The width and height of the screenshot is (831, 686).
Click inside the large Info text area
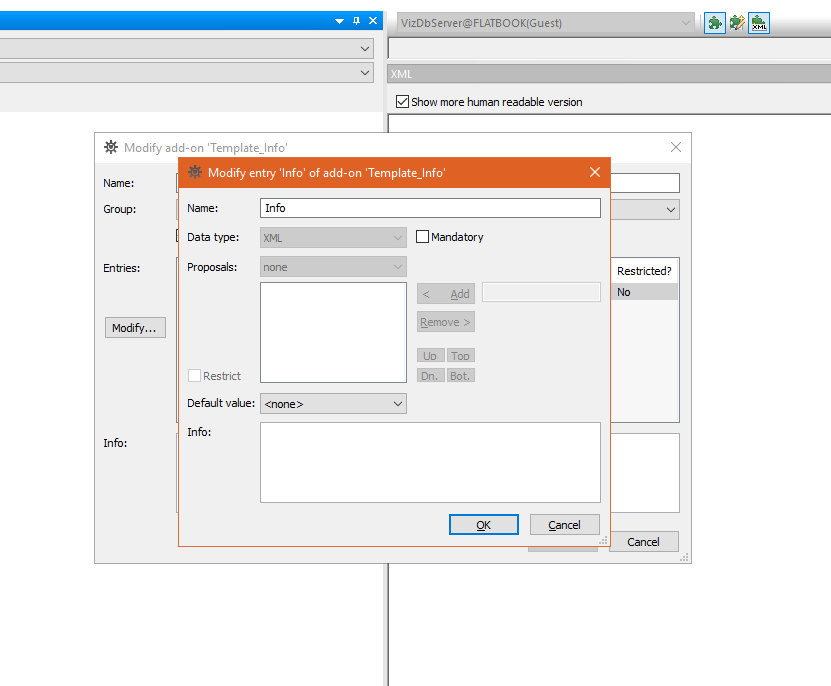[x=430, y=462]
